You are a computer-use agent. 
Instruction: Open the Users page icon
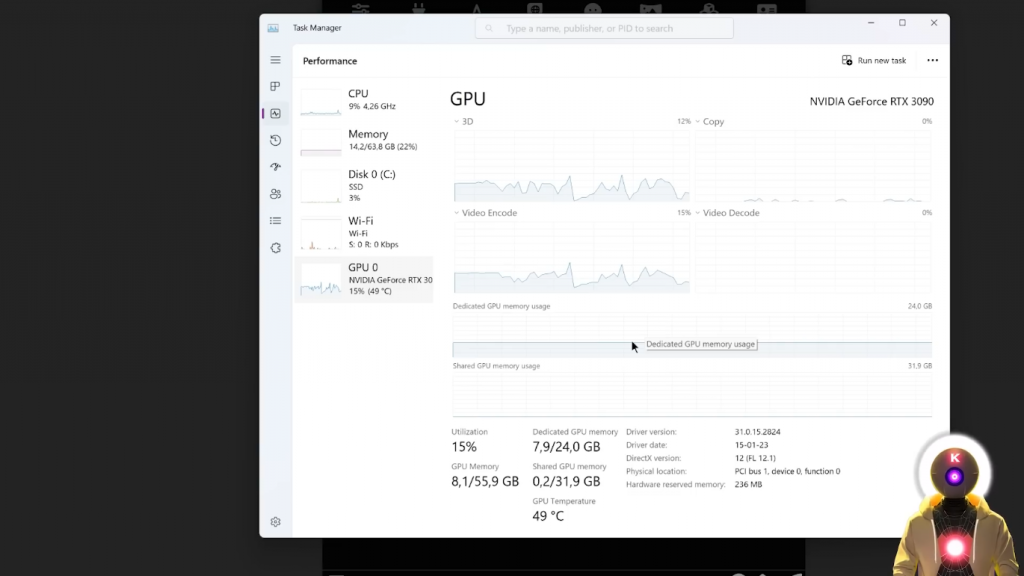click(x=276, y=194)
